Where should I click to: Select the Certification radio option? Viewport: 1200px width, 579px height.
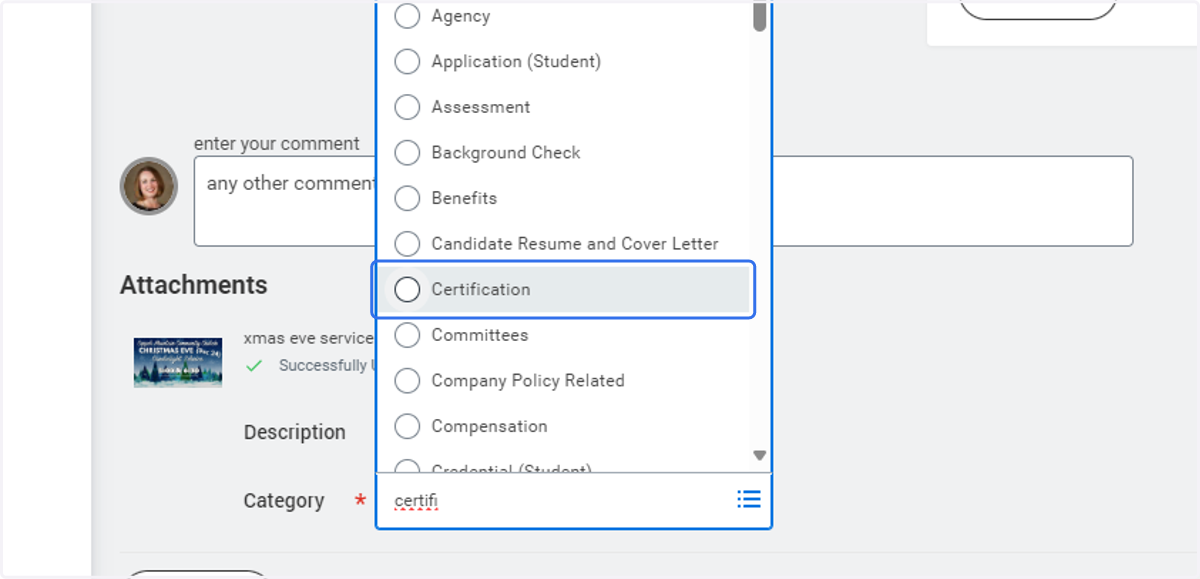[x=407, y=290]
